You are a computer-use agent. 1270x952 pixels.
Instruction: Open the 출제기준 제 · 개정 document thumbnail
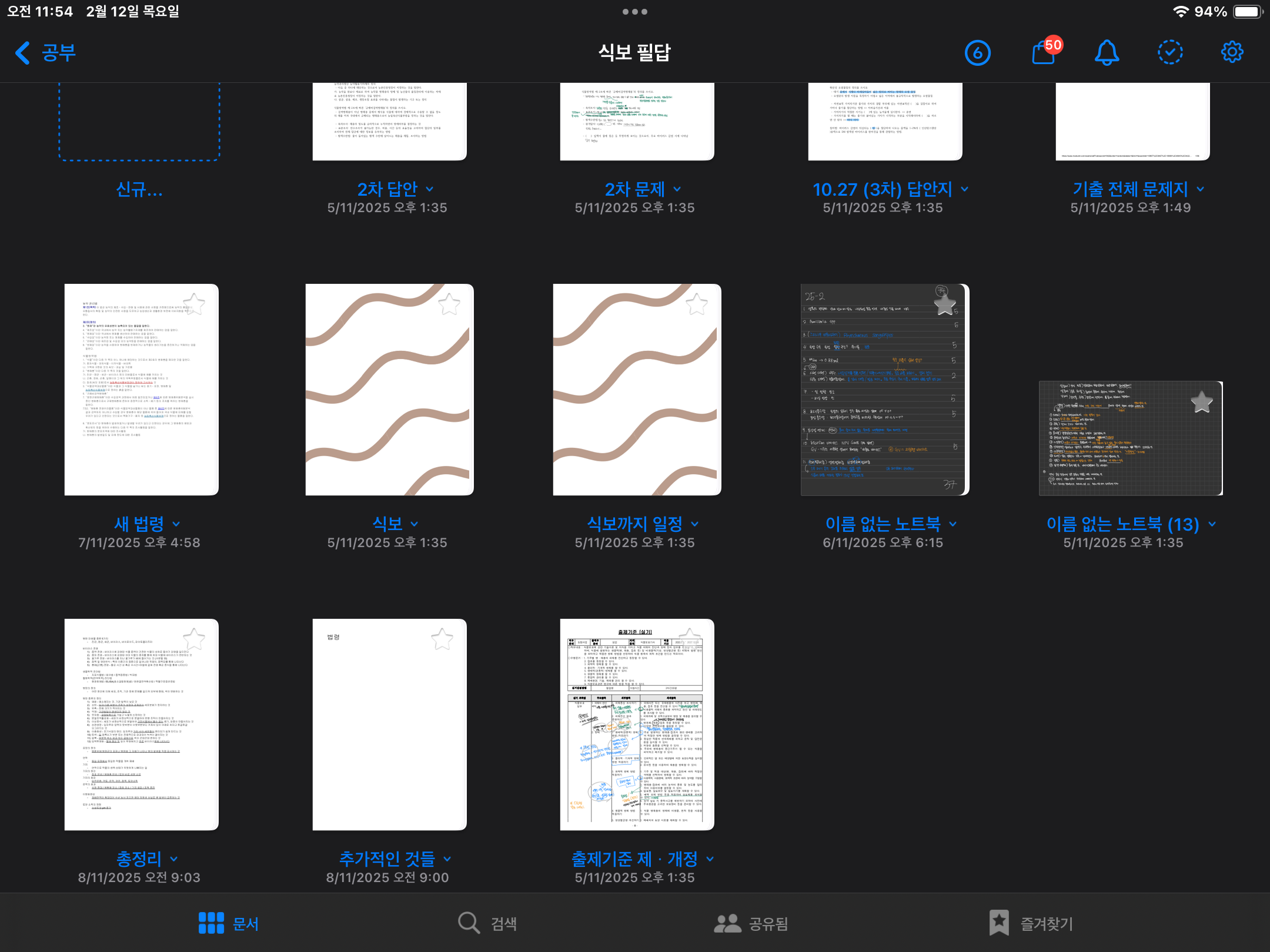coord(637,724)
